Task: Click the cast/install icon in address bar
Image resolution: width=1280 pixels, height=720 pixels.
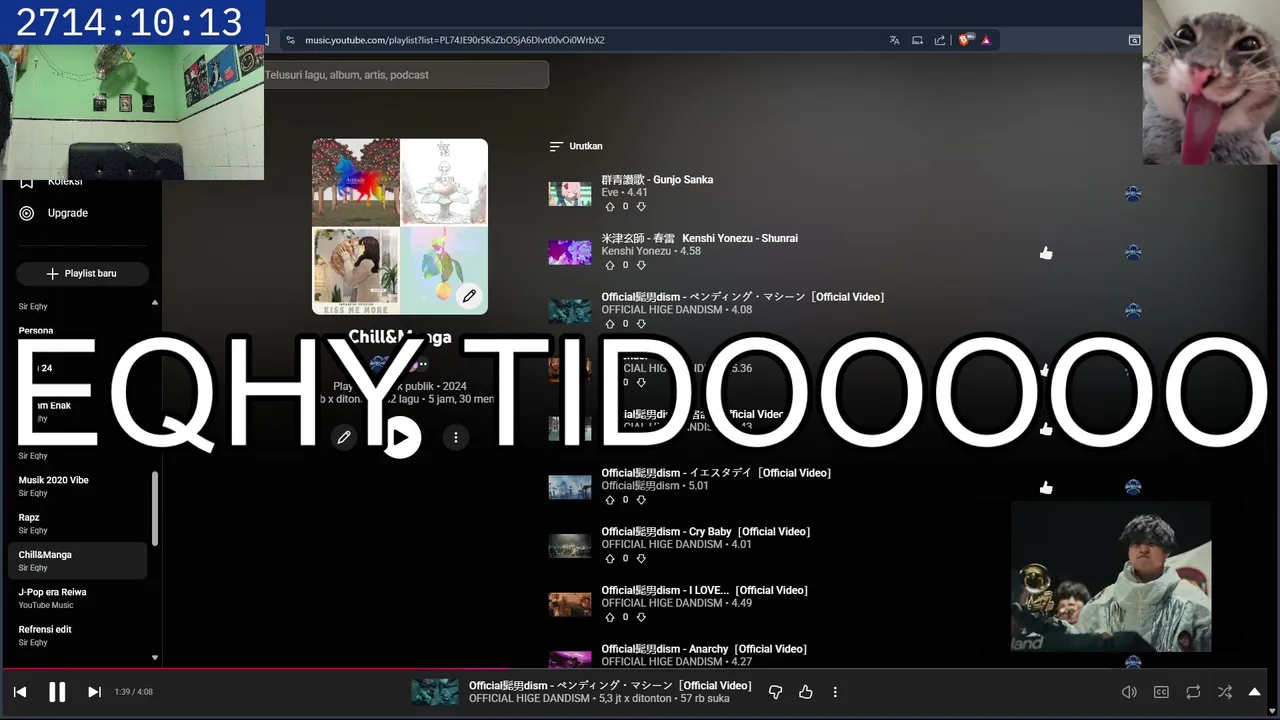Action: [x=917, y=40]
